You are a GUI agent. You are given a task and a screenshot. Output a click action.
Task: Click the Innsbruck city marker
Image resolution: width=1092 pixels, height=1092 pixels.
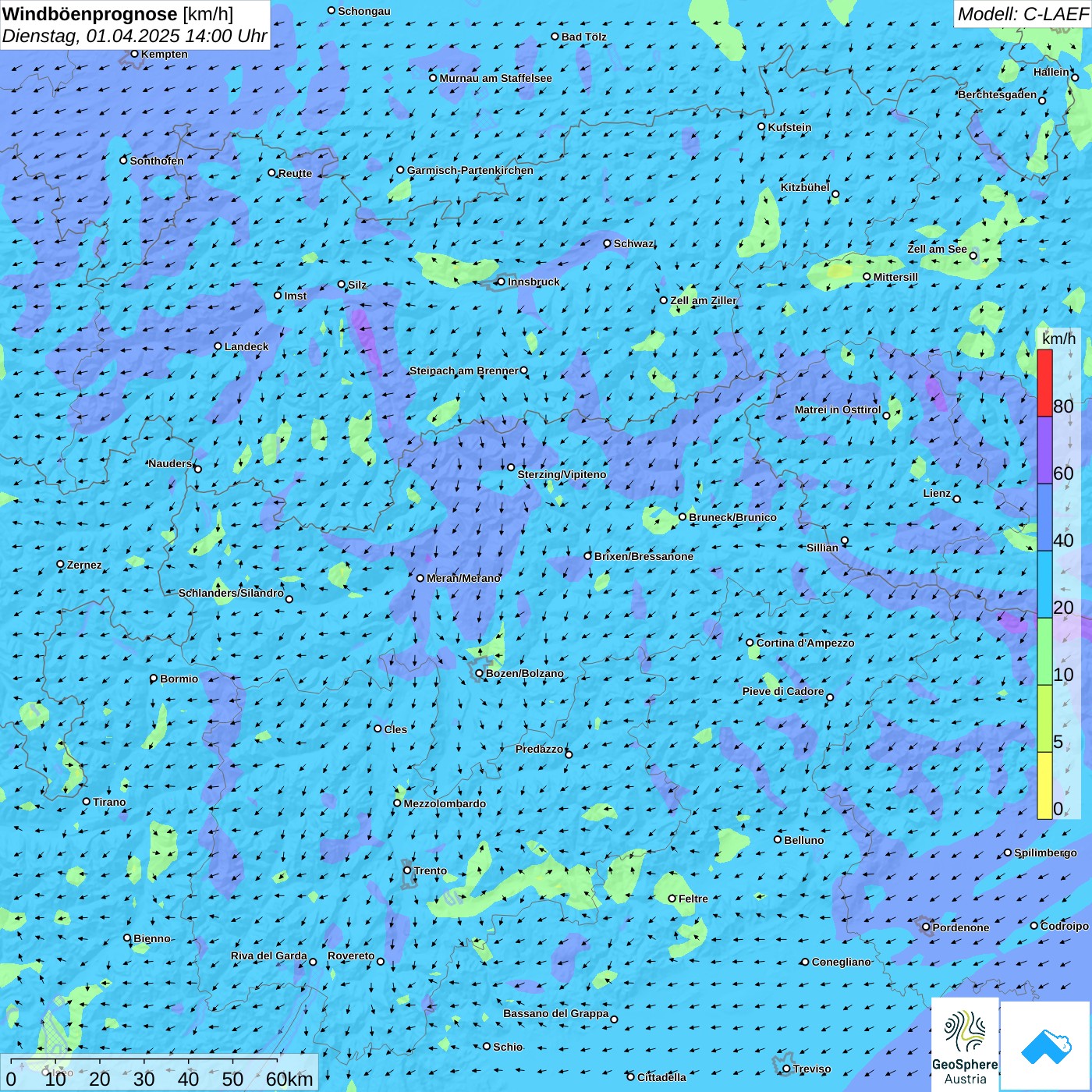tap(502, 282)
